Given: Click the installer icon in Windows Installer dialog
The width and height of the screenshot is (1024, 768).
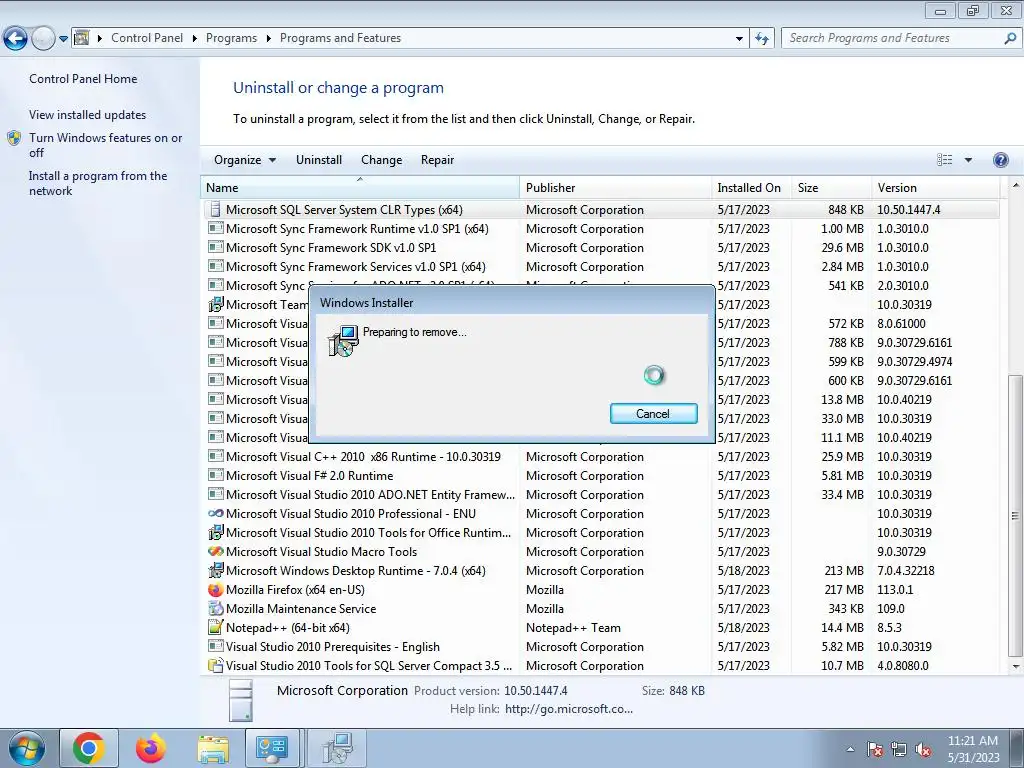Looking at the screenshot, I should (343, 340).
